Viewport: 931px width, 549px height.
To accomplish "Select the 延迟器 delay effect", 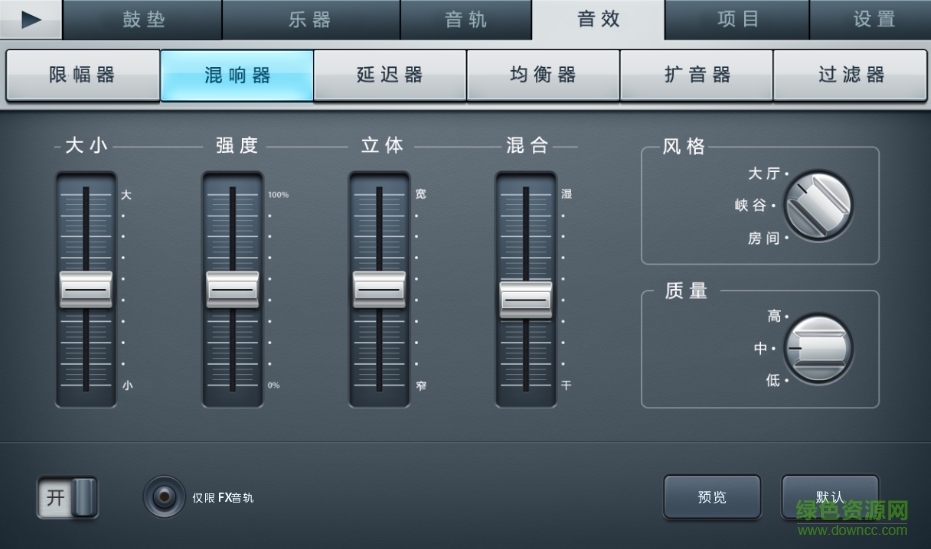I will point(389,75).
